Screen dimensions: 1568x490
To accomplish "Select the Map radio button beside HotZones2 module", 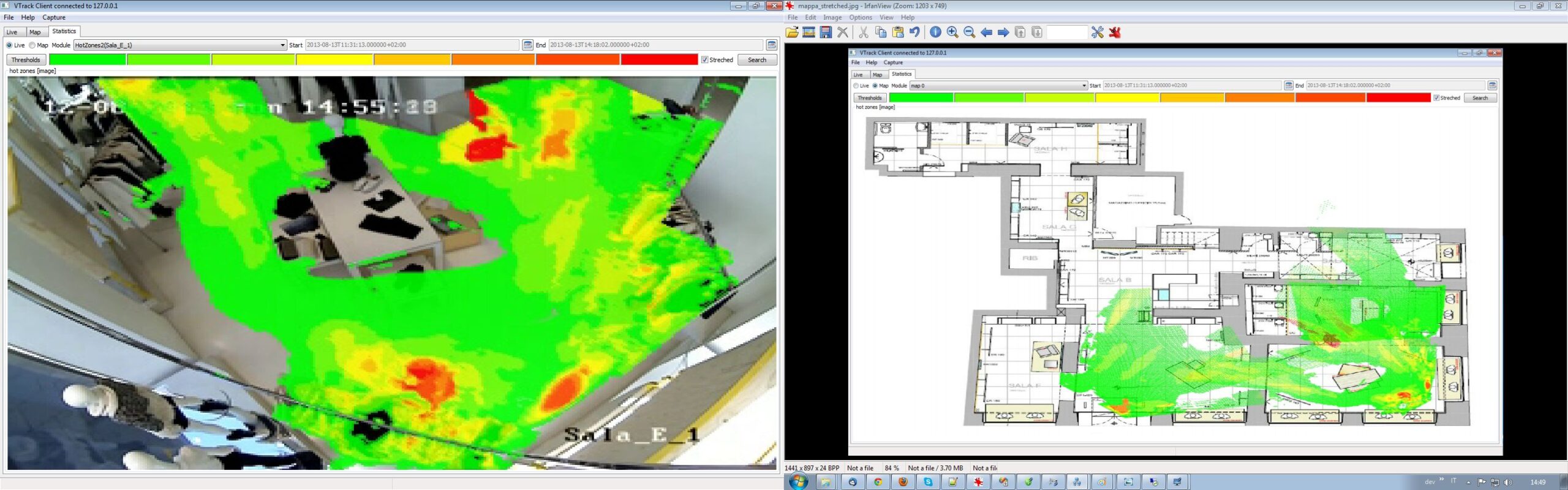I will click(x=32, y=45).
